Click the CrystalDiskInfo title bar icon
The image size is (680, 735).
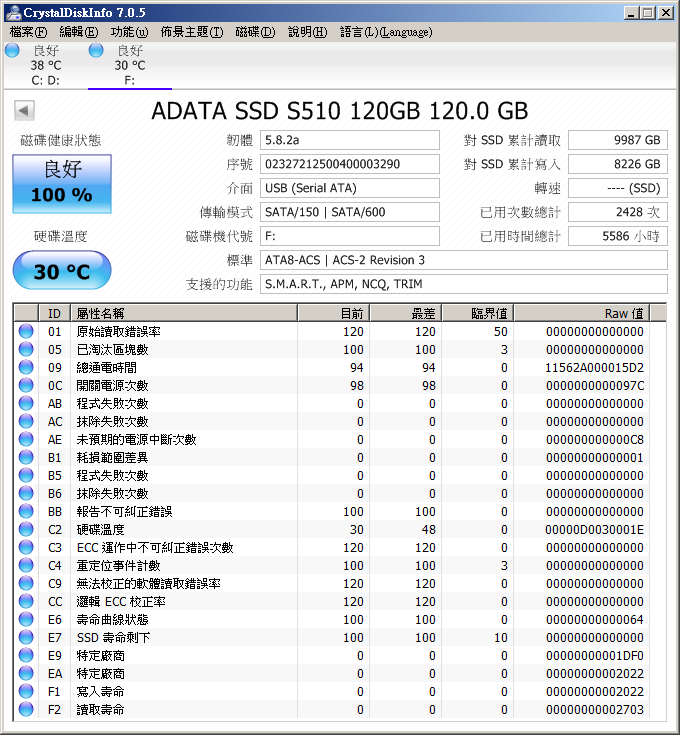tap(13, 13)
